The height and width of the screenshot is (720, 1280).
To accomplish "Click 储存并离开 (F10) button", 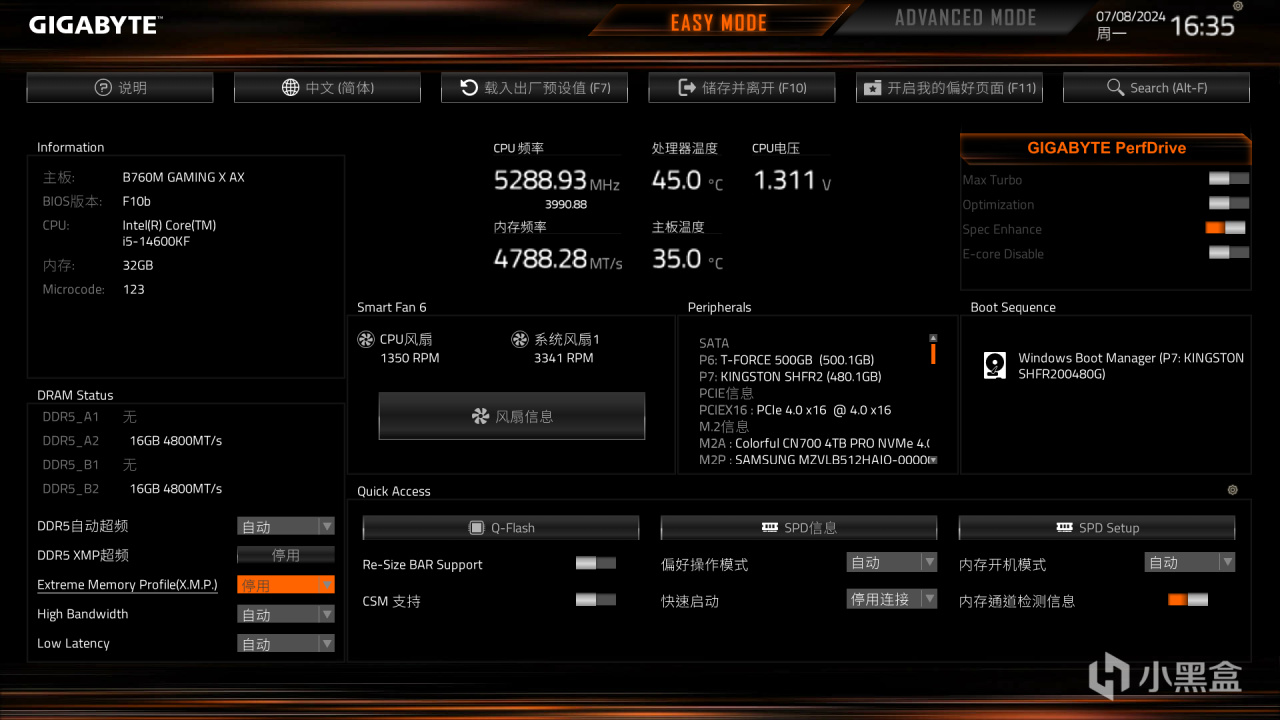I will (x=742, y=88).
